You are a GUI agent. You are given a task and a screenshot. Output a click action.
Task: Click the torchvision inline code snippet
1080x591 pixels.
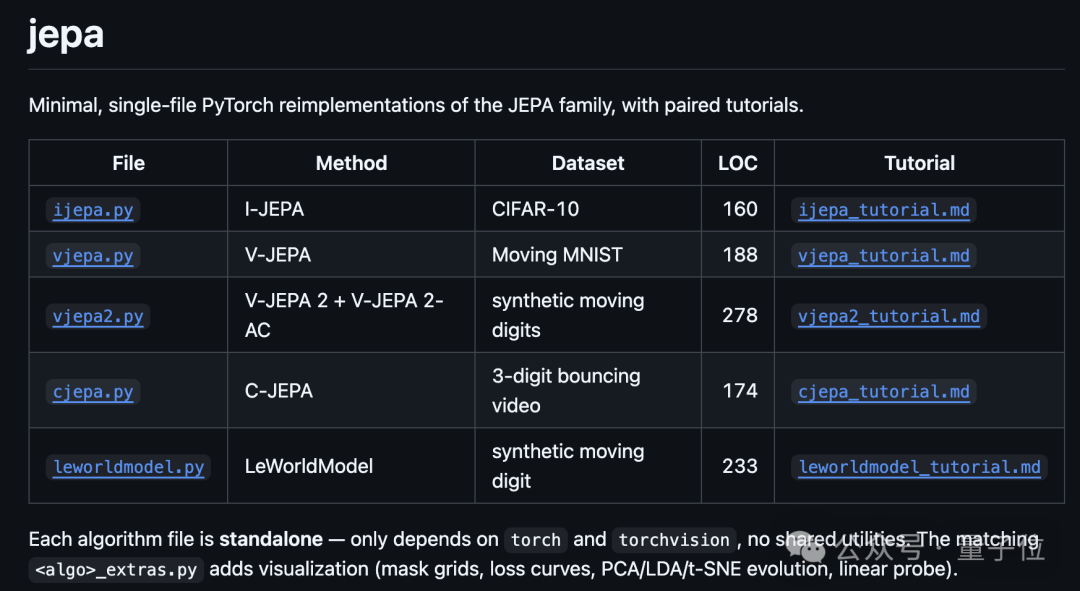[x=674, y=540]
